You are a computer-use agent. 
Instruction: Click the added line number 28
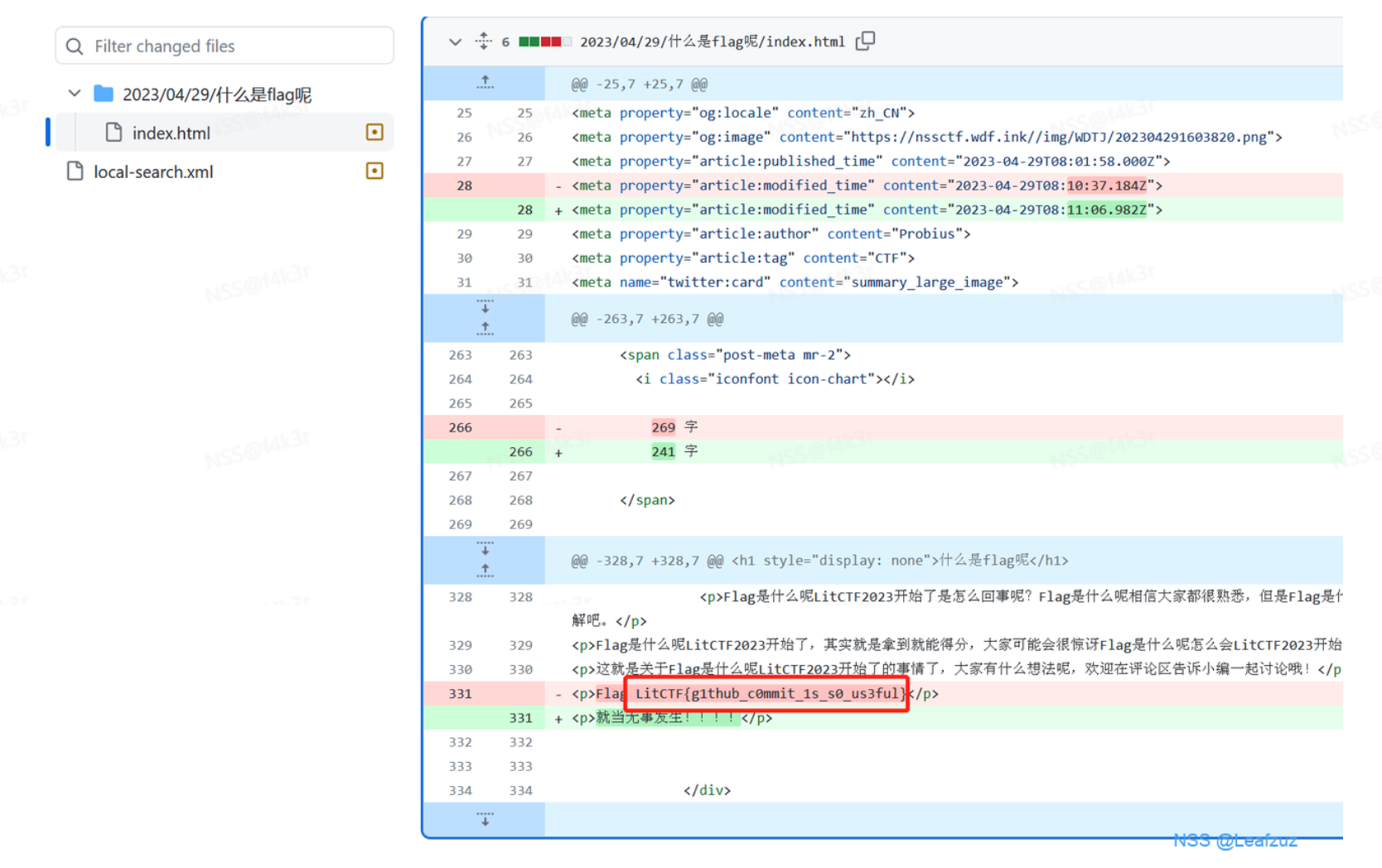tap(524, 210)
